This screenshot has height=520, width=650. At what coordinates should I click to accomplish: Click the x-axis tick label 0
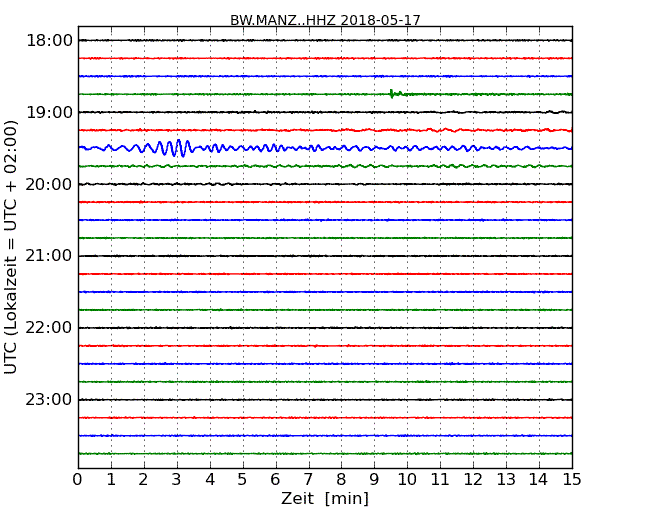point(78,480)
